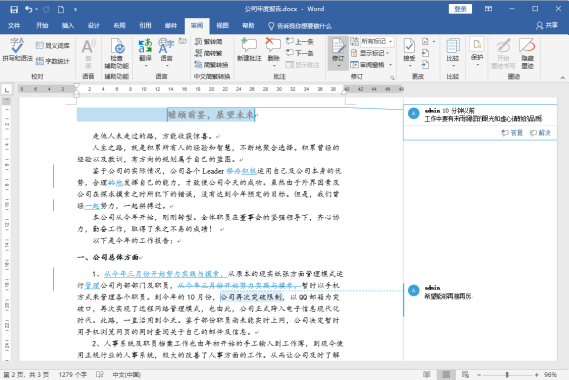Switch to the 布局 layout tab
569x380 pixels.
point(119,25)
